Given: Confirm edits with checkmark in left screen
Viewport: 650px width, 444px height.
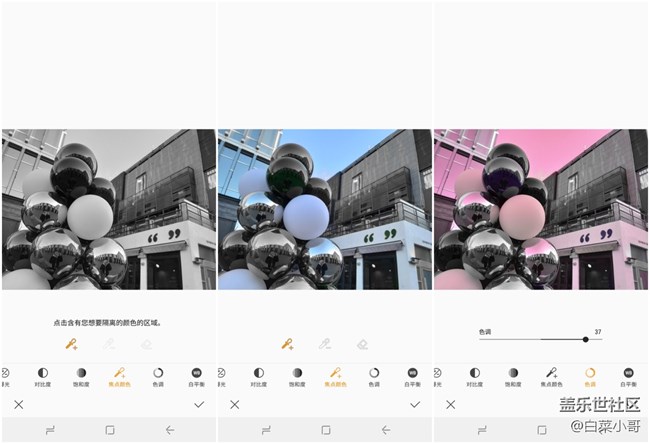Looking at the screenshot, I should [199, 404].
